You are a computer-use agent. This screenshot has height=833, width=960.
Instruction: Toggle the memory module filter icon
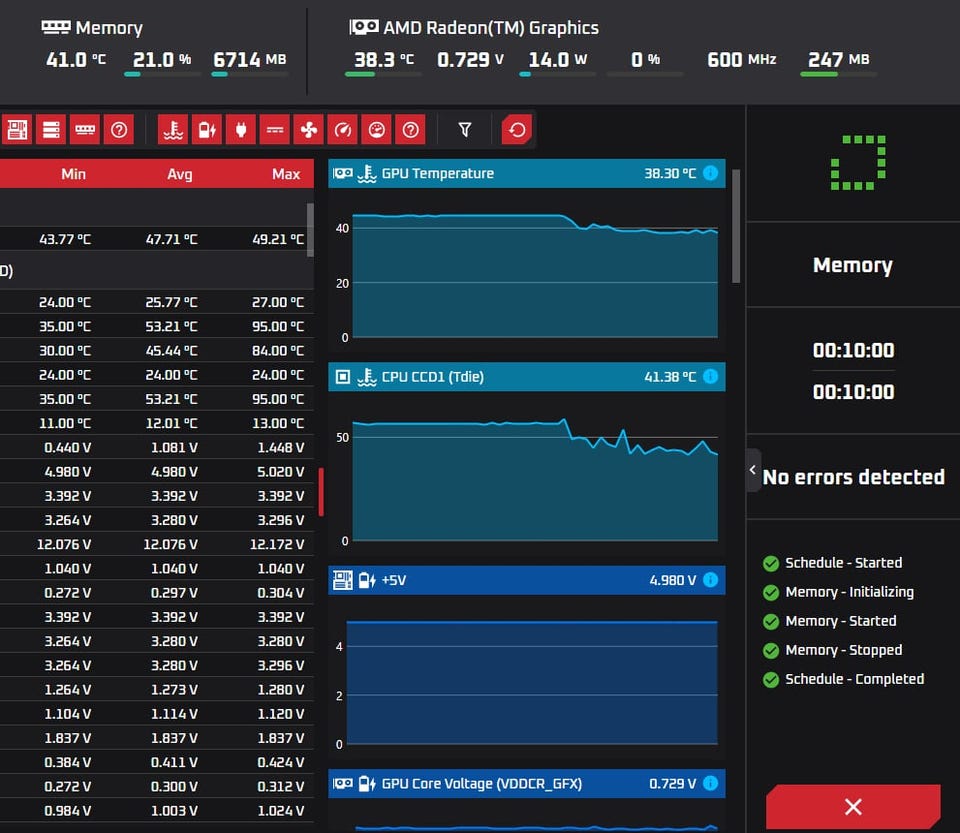click(x=84, y=130)
